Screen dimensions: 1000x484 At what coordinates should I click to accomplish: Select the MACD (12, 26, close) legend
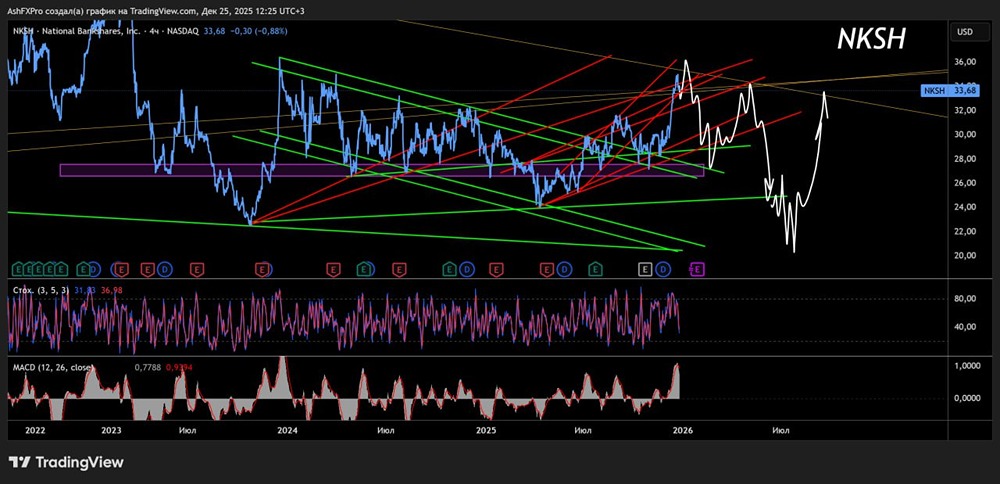point(53,367)
